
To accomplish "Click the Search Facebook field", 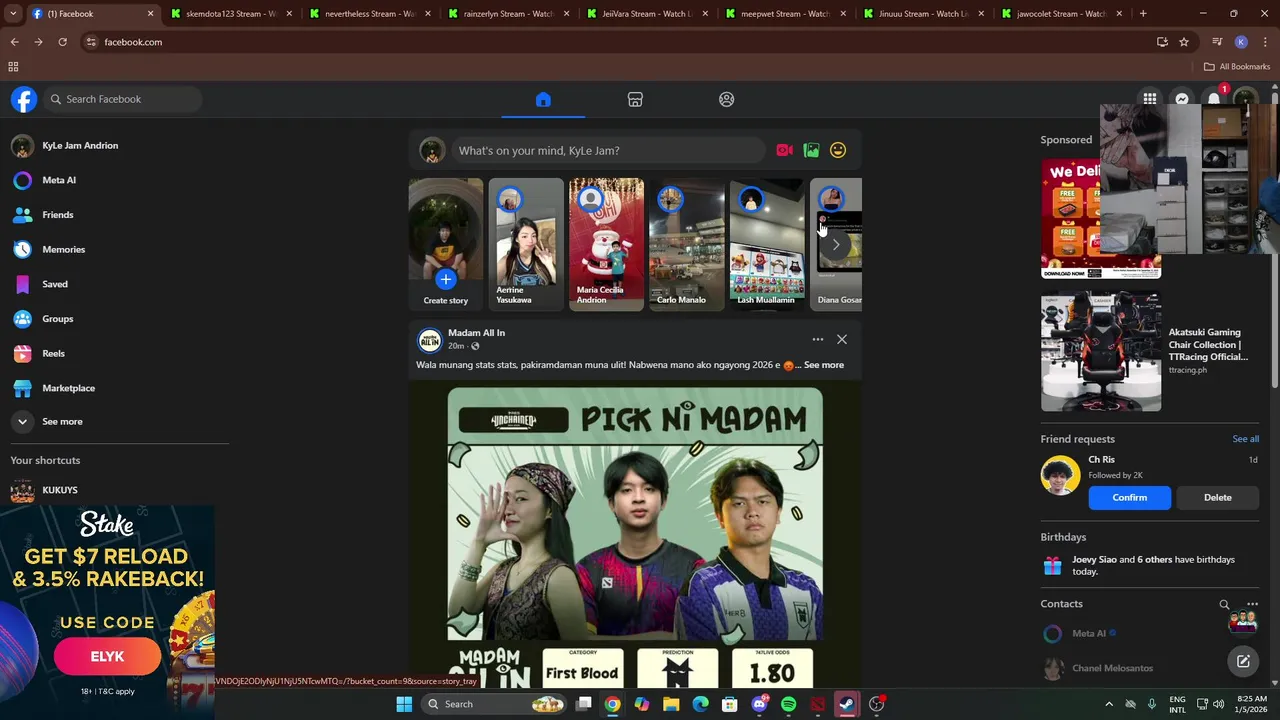I will coord(123,99).
